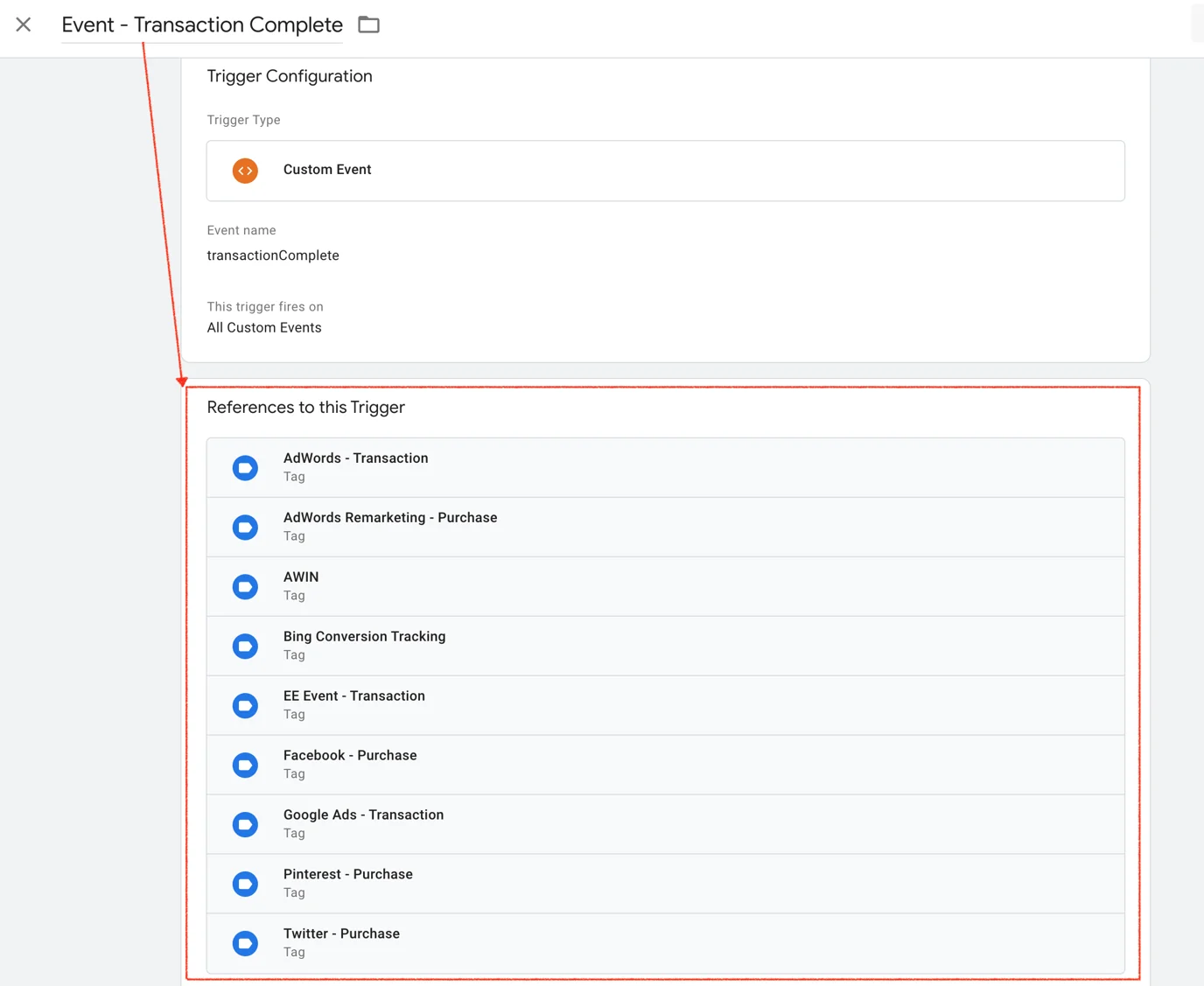Image resolution: width=1204 pixels, height=986 pixels.
Task: Open the AWIN tag reference
Action: coord(665,587)
